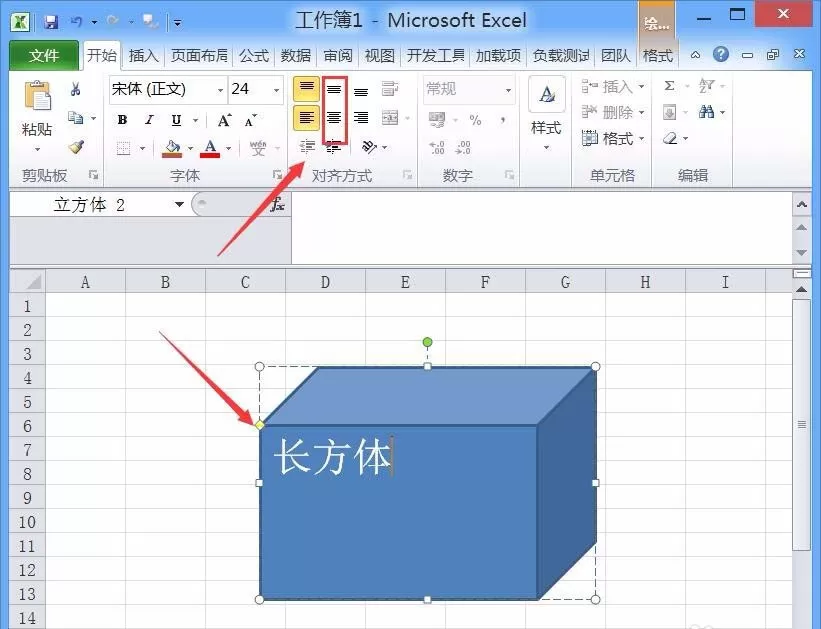This screenshot has width=821, height=629.
Task: Click the insert function fx button
Action: coord(278,205)
